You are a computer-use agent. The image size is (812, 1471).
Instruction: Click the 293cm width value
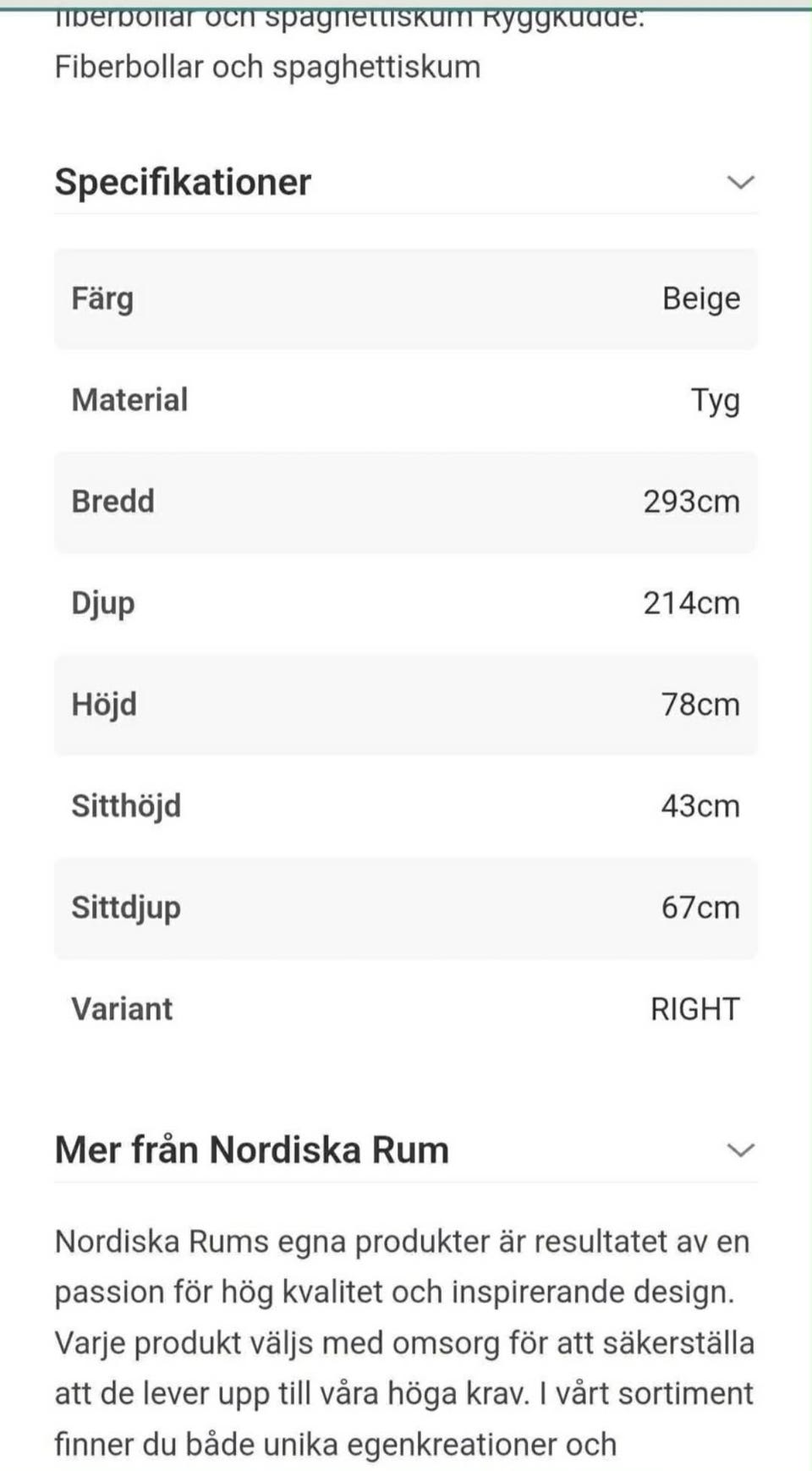(691, 502)
